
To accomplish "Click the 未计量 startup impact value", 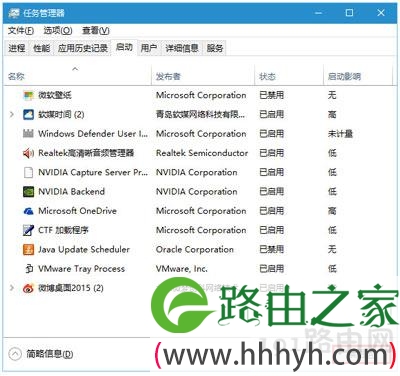I will click(x=340, y=134).
